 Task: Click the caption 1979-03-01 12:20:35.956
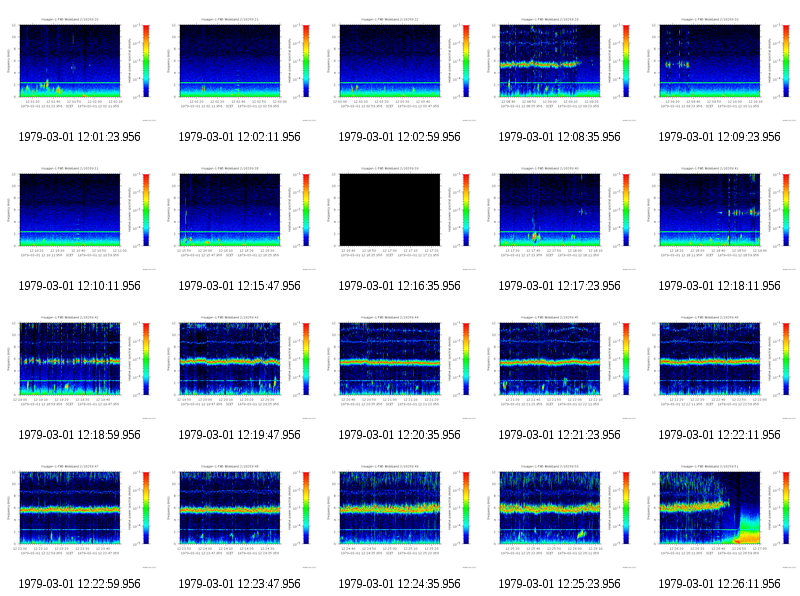click(399, 435)
